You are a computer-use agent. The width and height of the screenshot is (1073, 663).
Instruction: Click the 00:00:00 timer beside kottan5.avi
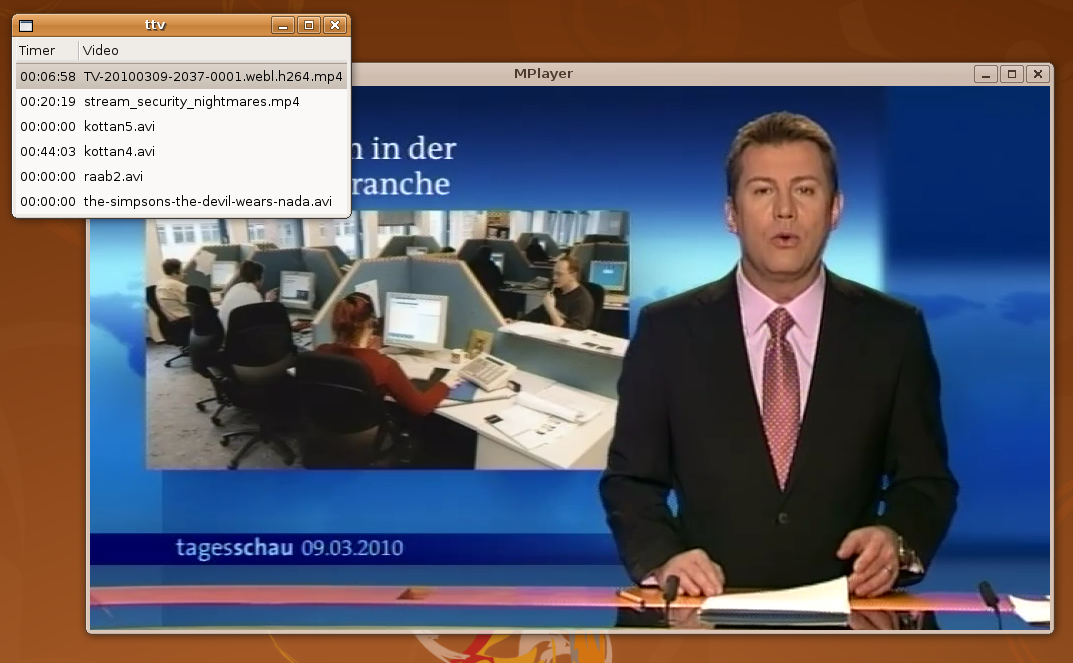[48, 127]
